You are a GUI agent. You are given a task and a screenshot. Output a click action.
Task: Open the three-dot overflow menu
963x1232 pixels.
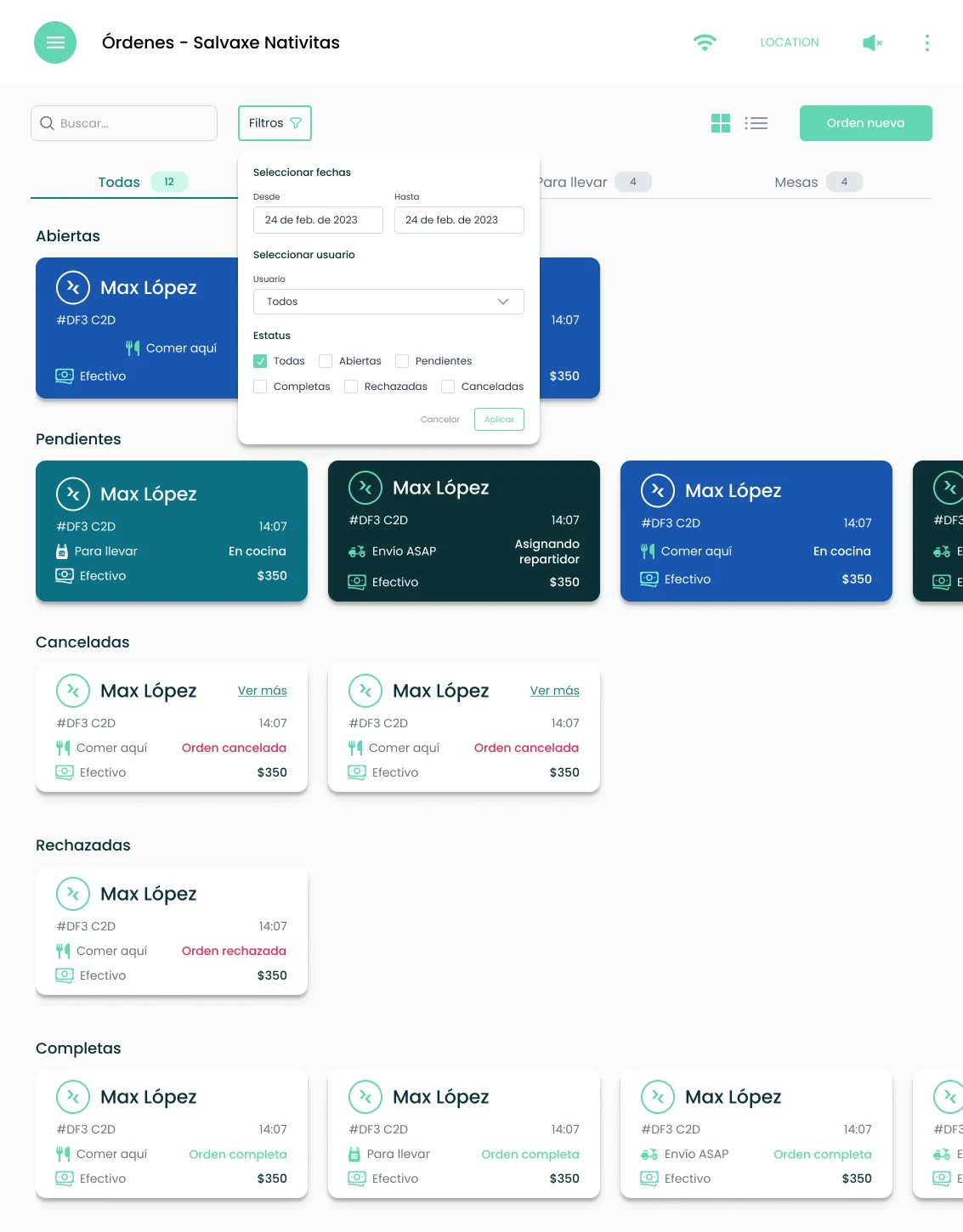point(926,42)
